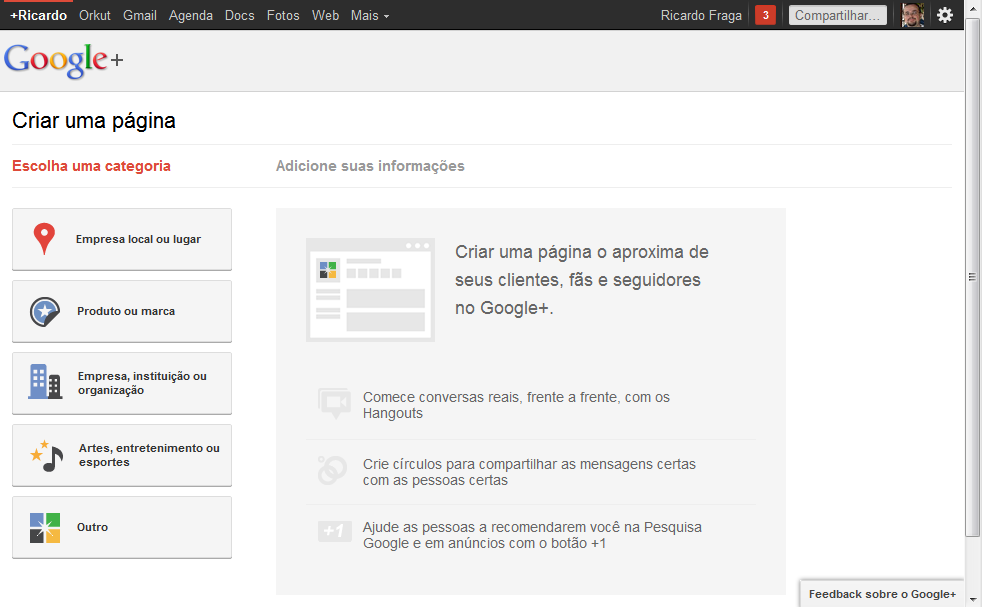
Task: Click the Compartilhar button
Action: click(837, 15)
